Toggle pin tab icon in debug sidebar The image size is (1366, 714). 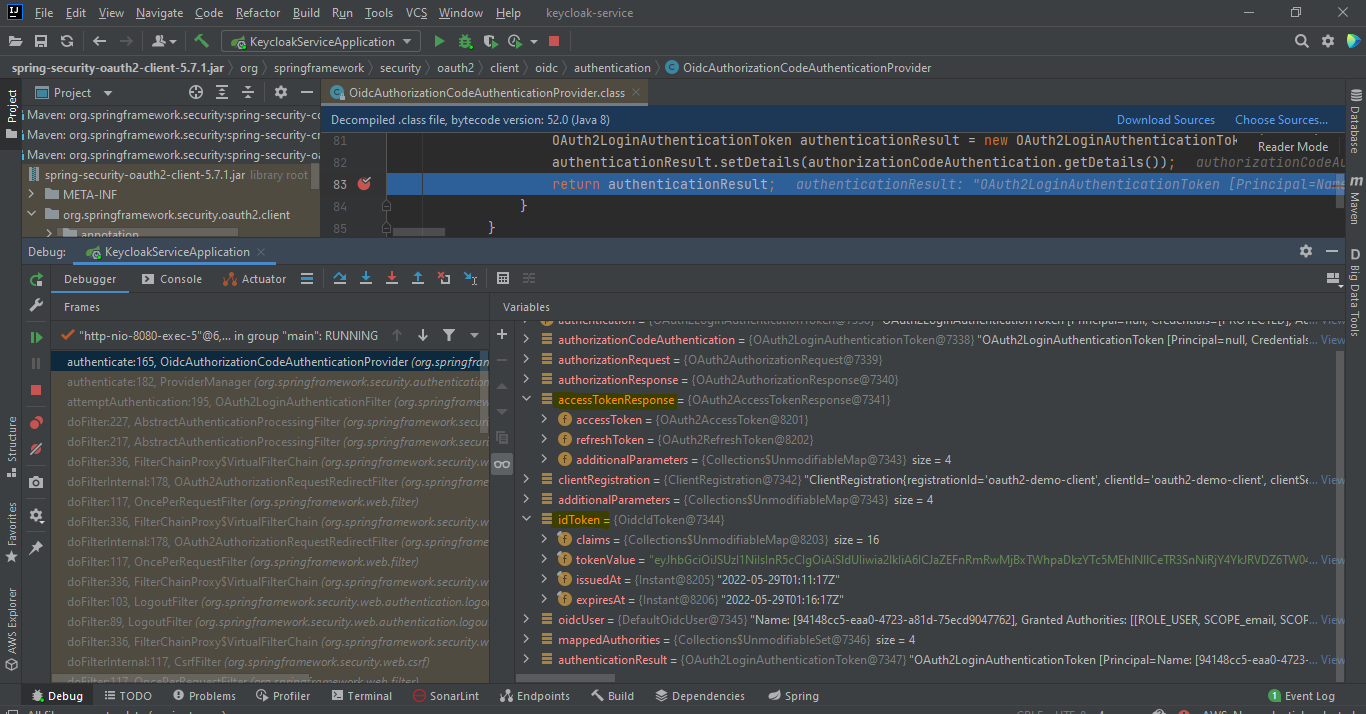(36, 548)
